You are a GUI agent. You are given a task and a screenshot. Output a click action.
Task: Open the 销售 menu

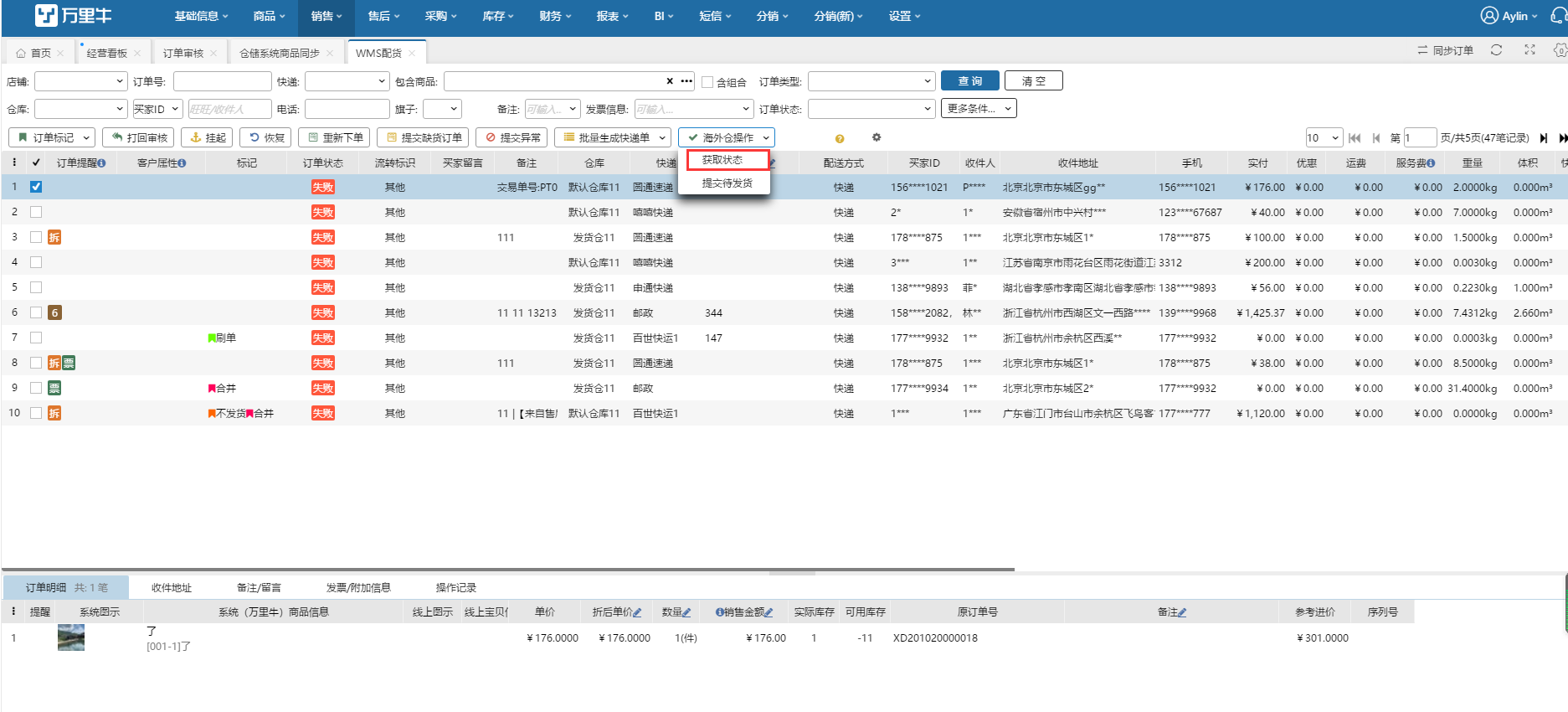coord(326,16)
